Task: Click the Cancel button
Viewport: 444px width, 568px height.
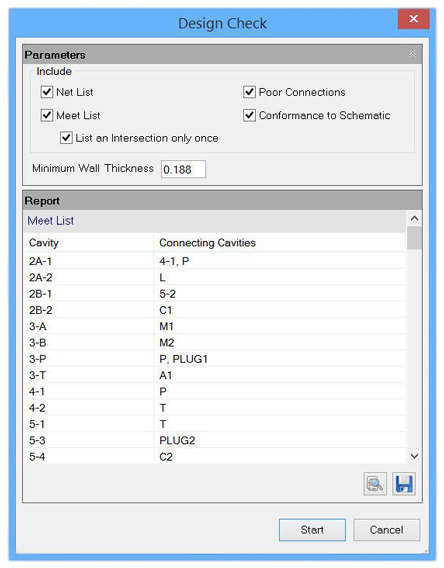Action: tap(386, 530)
